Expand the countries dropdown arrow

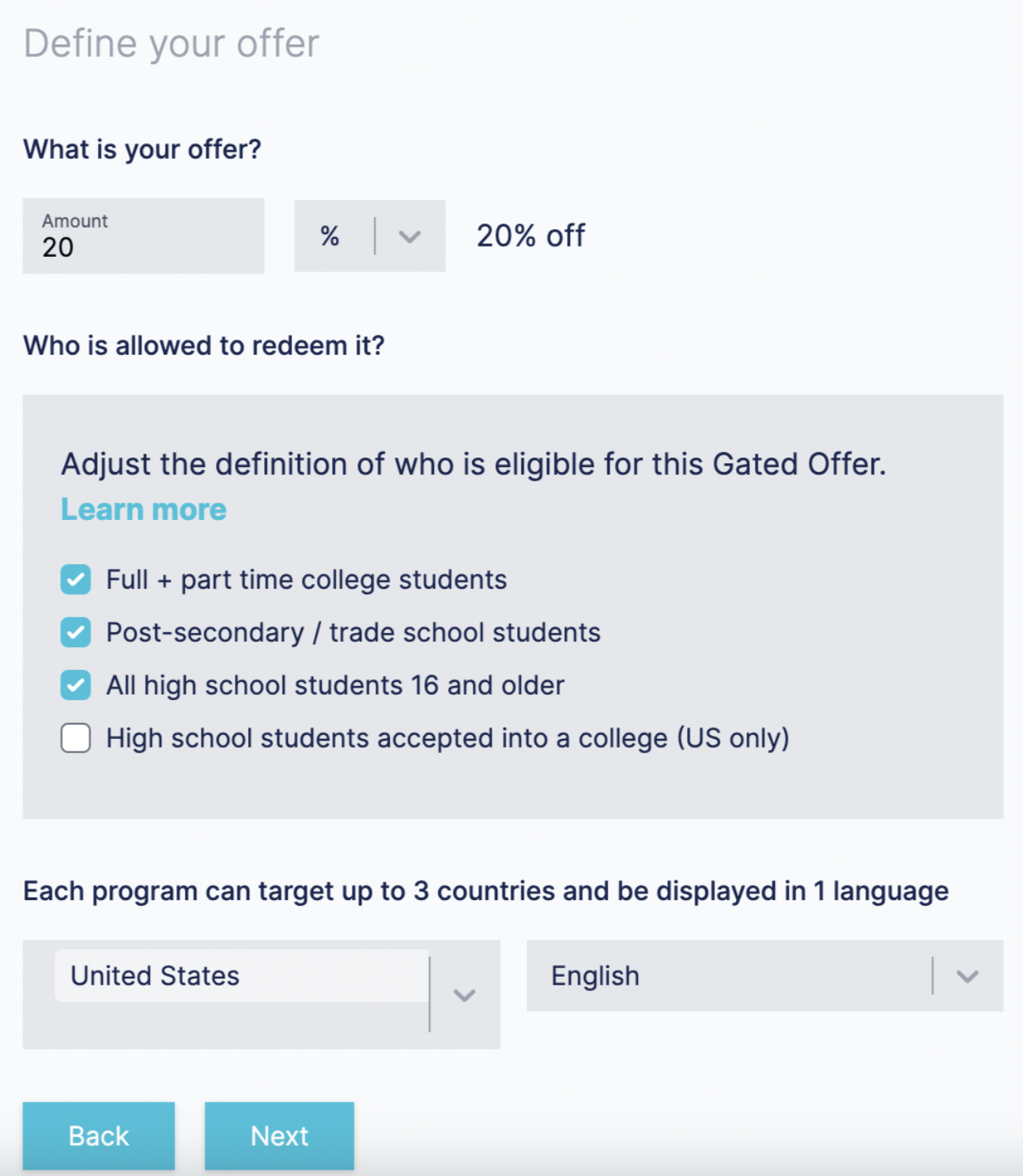[464, 995]
